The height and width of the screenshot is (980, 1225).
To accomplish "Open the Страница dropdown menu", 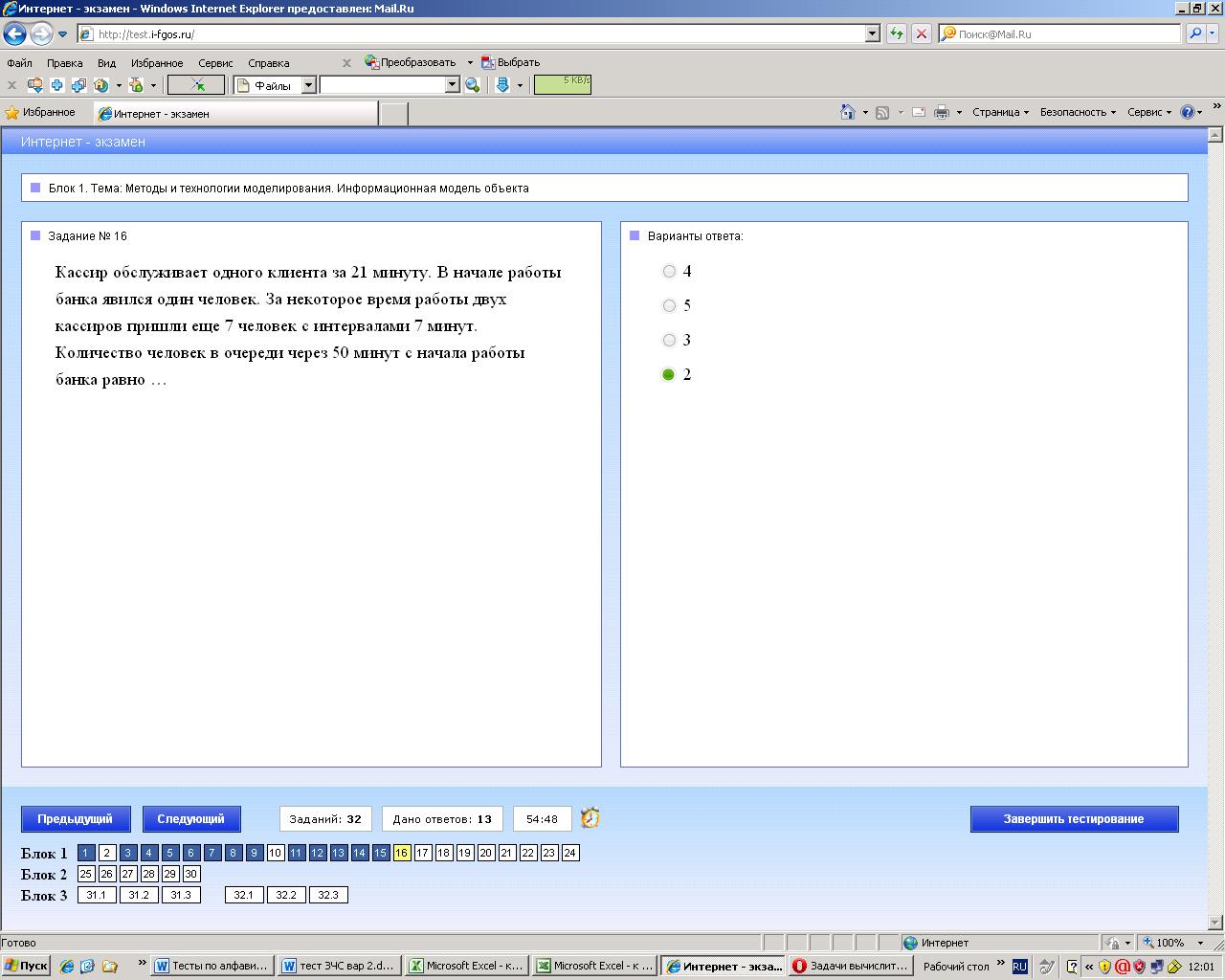I will click(x=1001, y=112).
